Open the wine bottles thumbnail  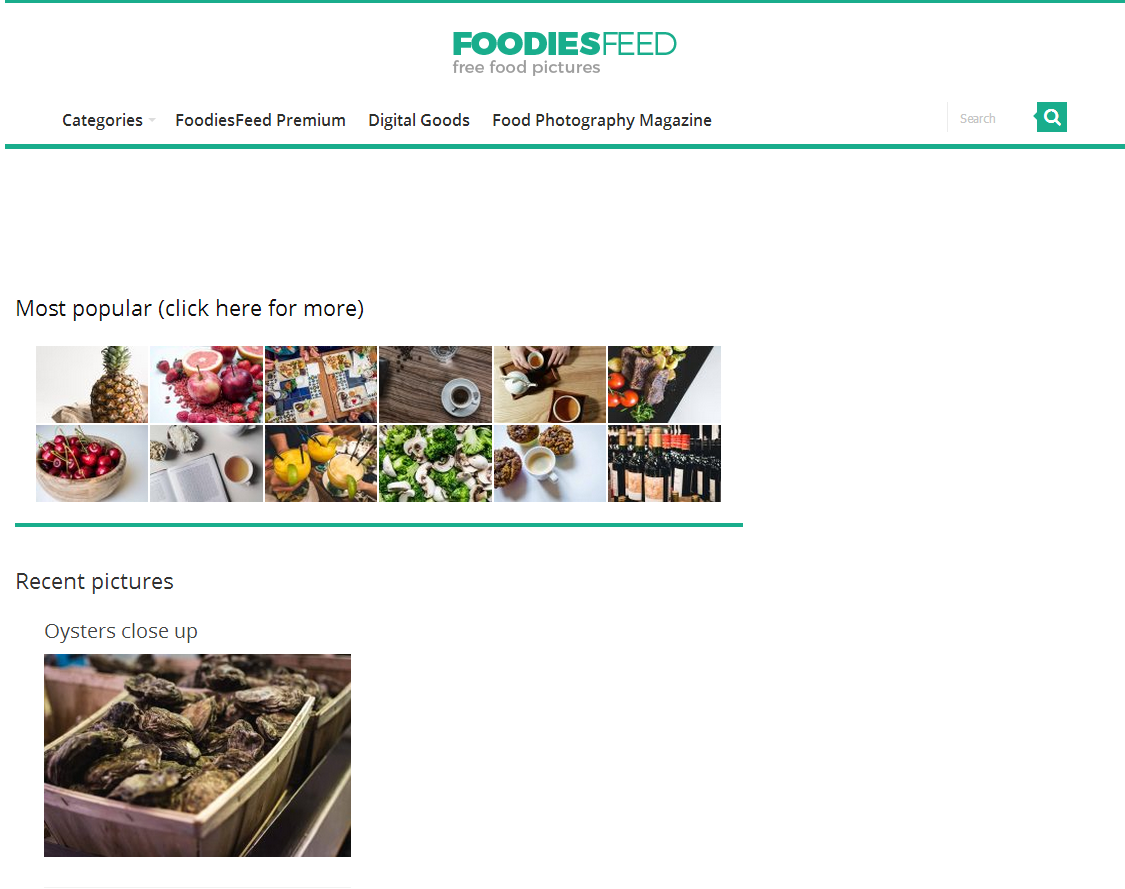[664, 464]
